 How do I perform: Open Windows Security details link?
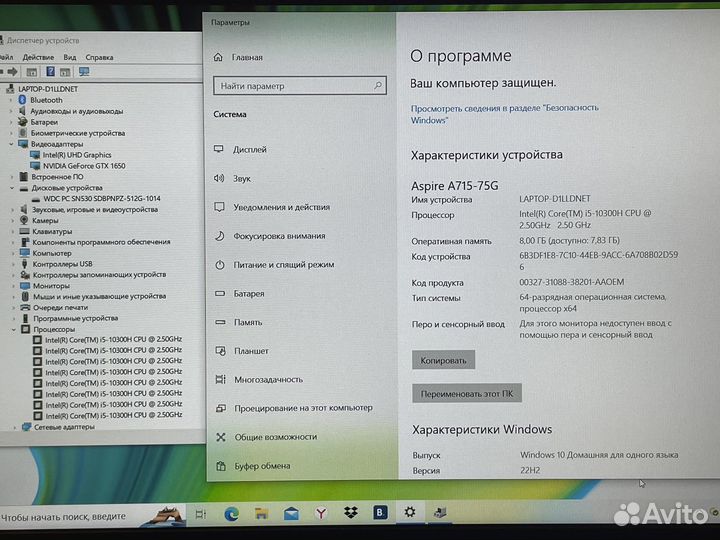pos(504,114)
